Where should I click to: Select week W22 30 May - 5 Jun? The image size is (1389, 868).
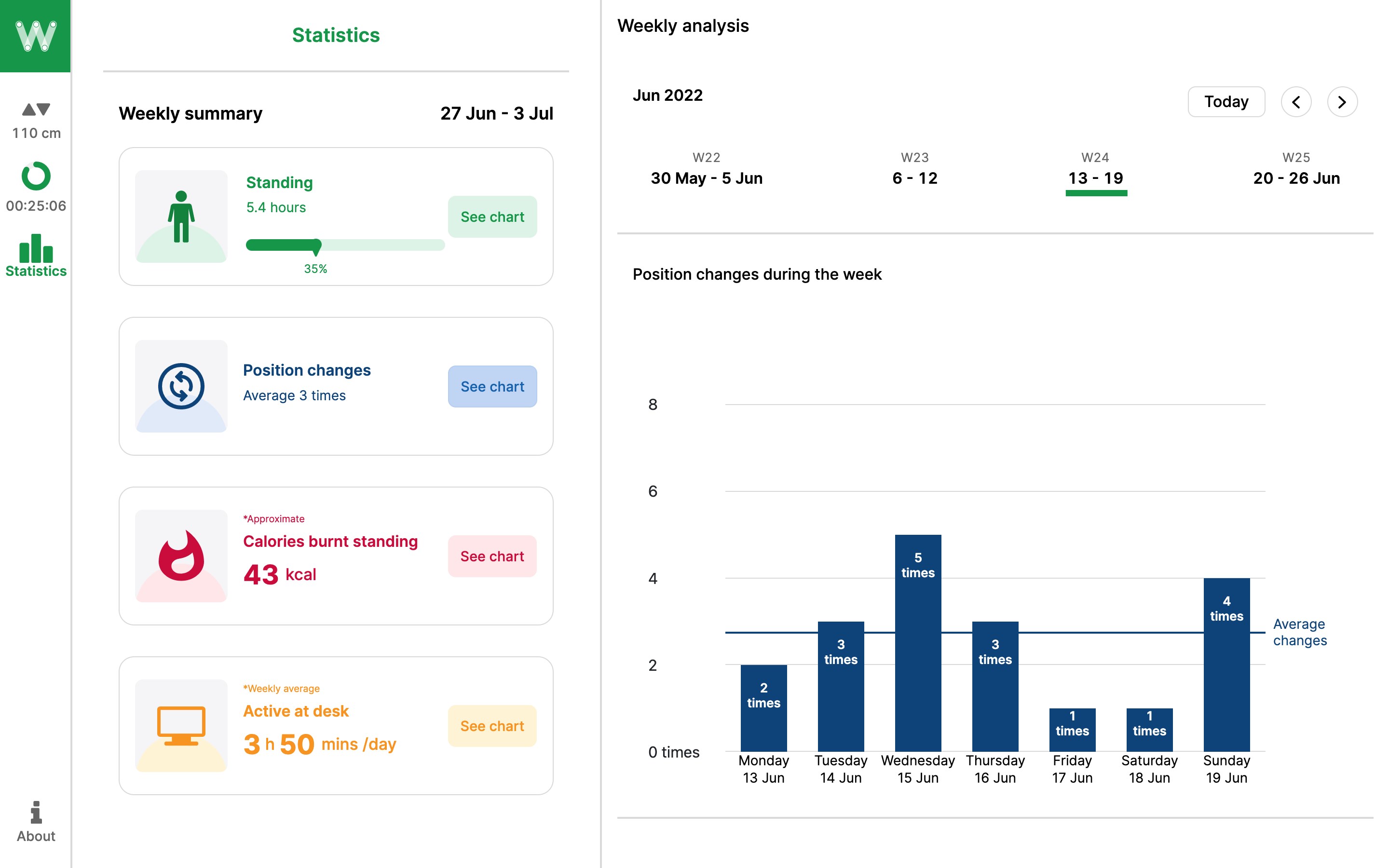706,171
